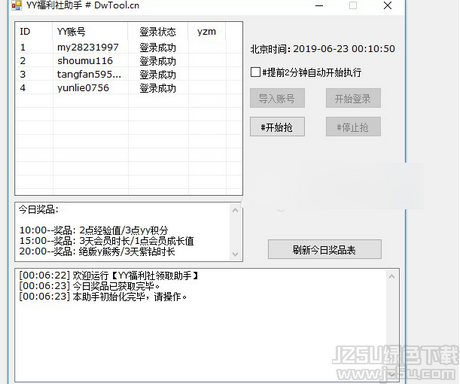Click ID cell 1 in account table
The height and width of the screenshot is (384, 460).
click(x=23, y=48)
